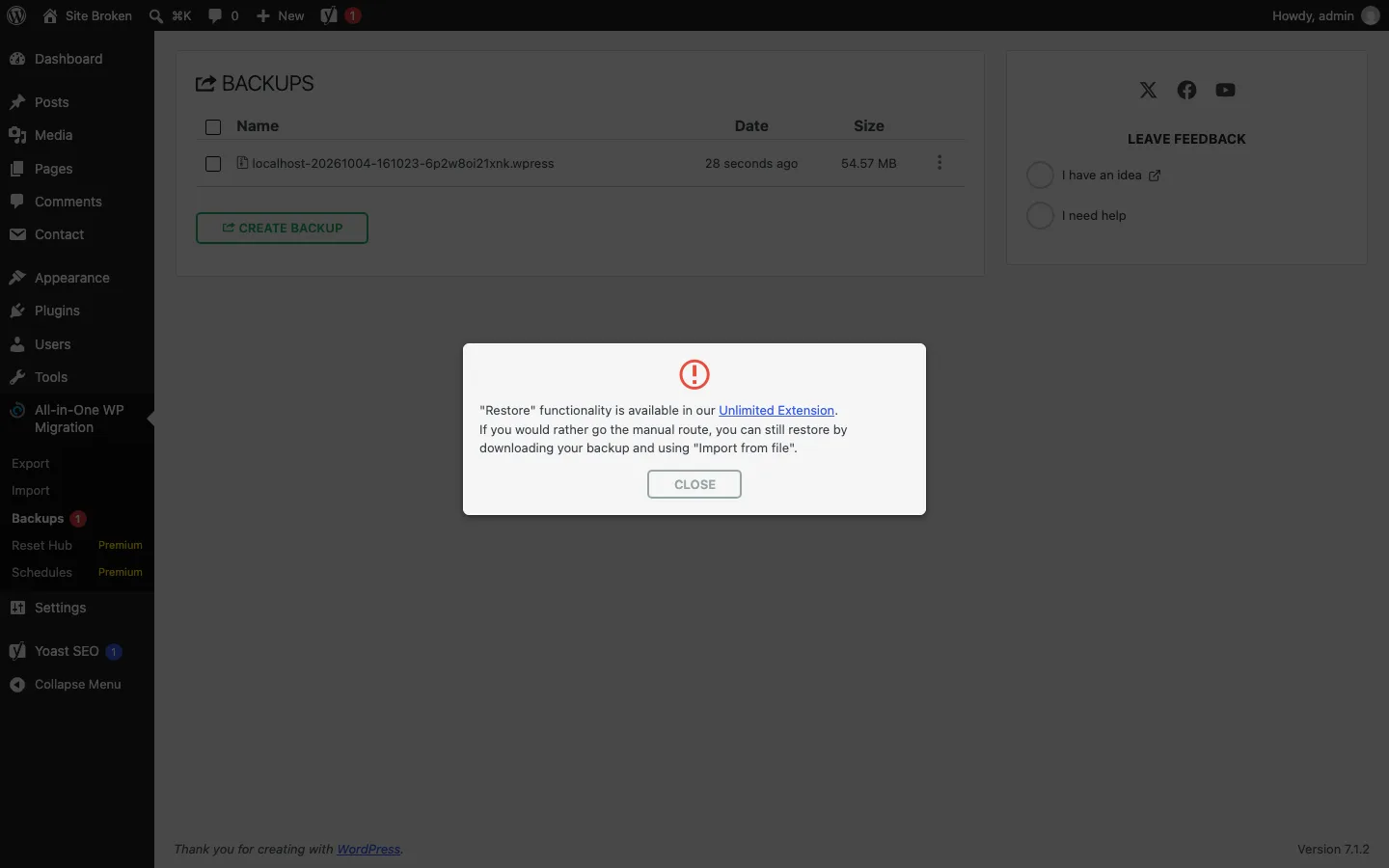Image resolution: width=1389 pixels, height=868 pixels.
Task: Open the Howdy, admin account menu
Action: tap(1325, 15)
